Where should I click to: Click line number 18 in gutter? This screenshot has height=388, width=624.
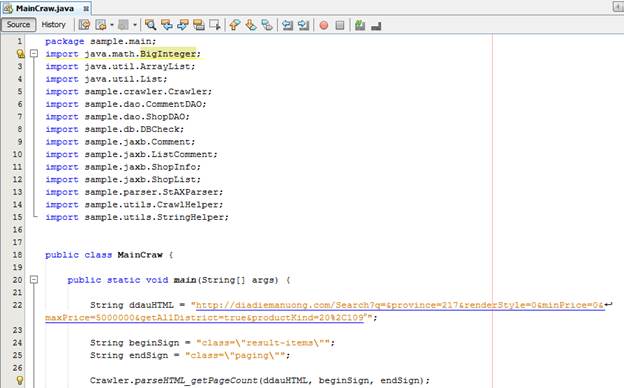(18, 255)
